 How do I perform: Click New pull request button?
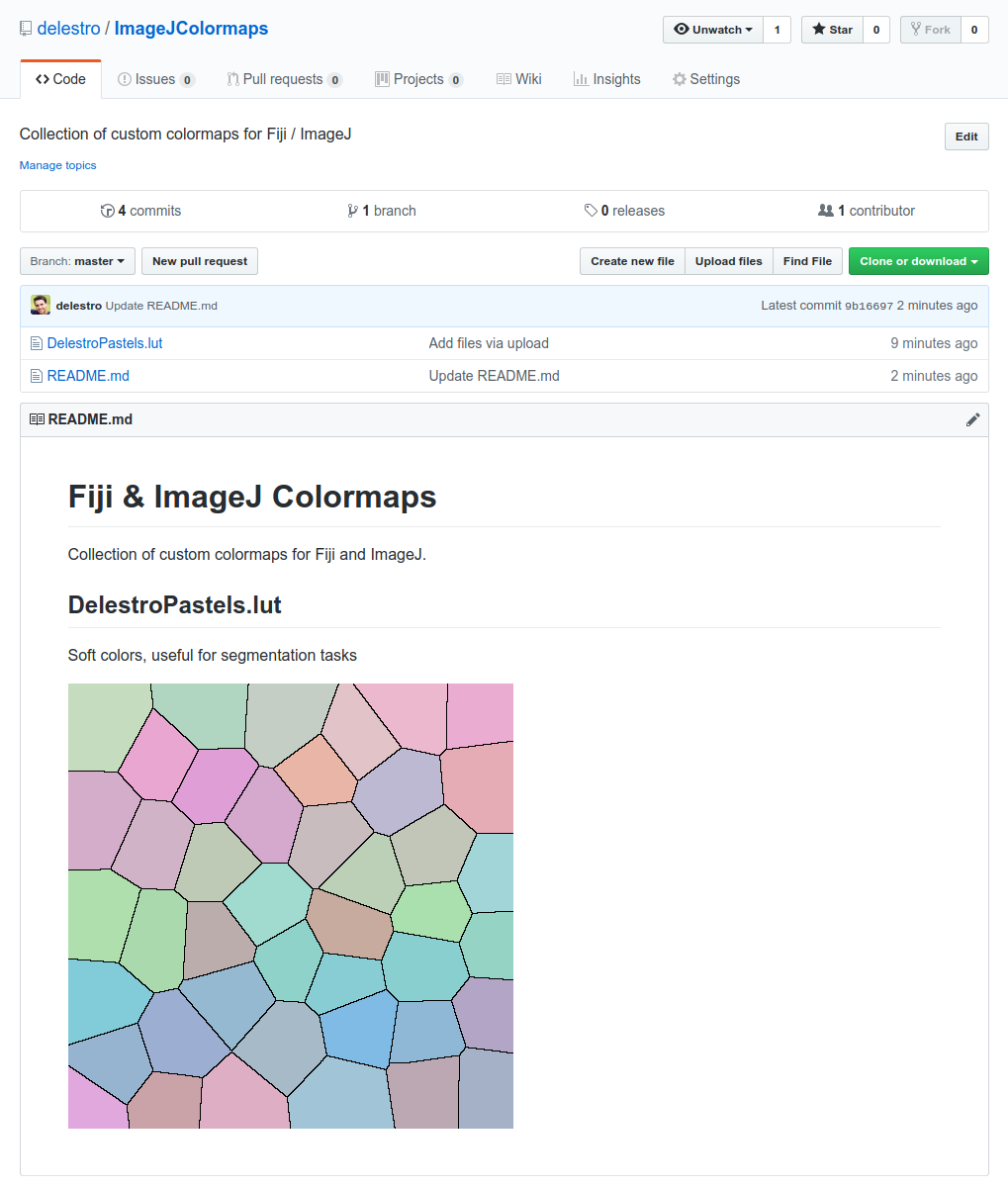coord(200,261)
